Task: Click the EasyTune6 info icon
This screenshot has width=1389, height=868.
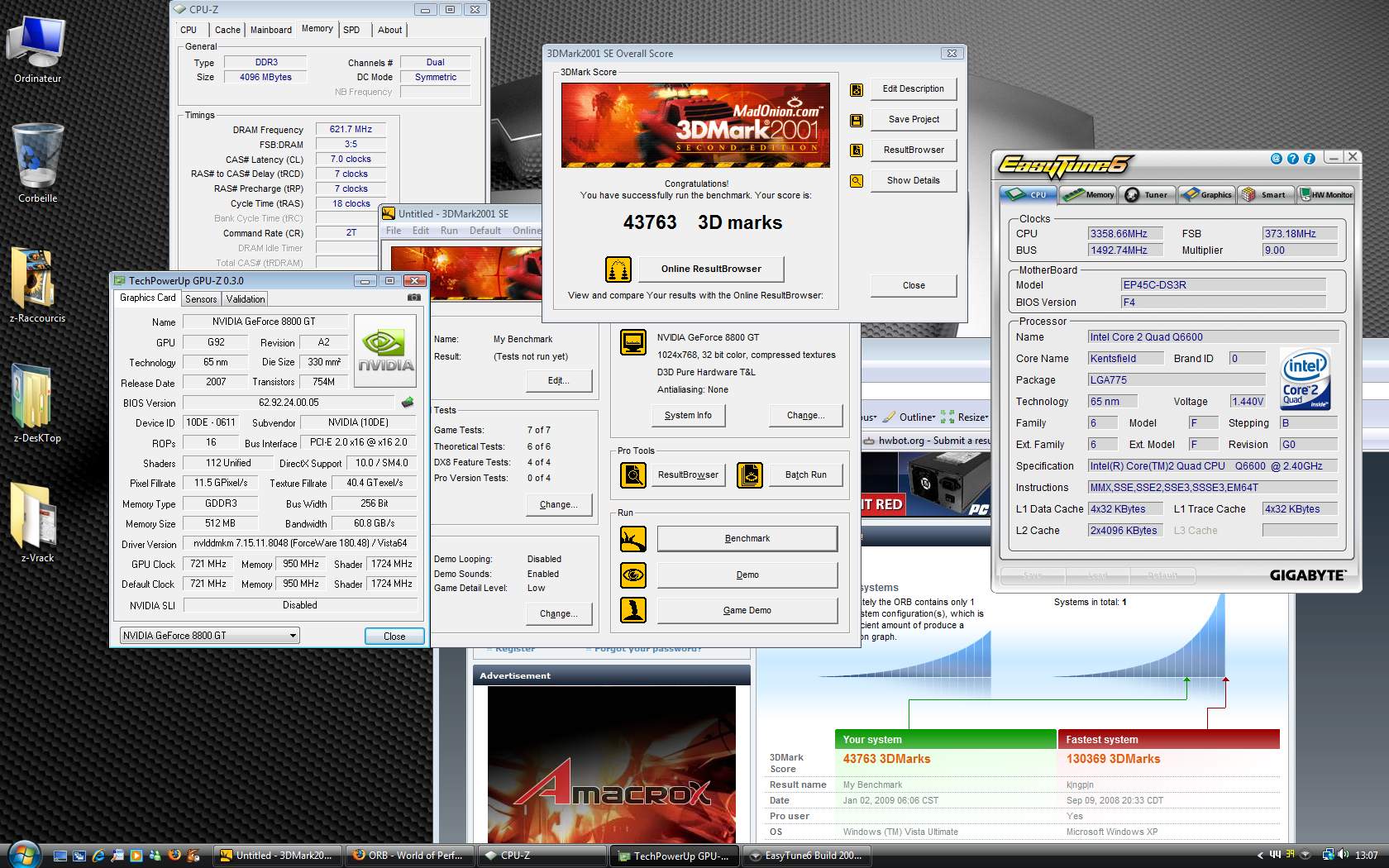Action: [x=1309, y=159]
